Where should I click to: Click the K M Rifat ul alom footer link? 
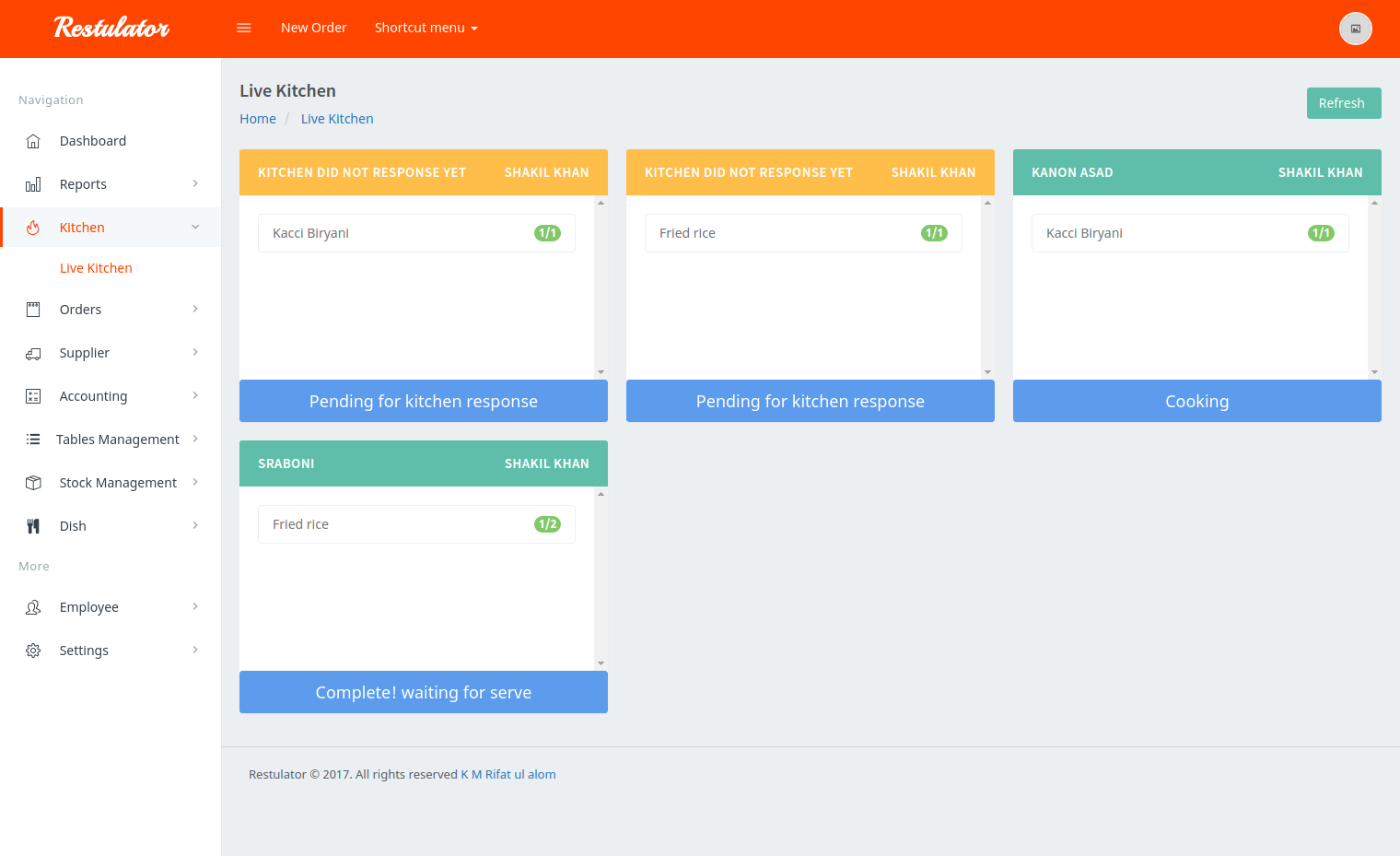point(507,774)
